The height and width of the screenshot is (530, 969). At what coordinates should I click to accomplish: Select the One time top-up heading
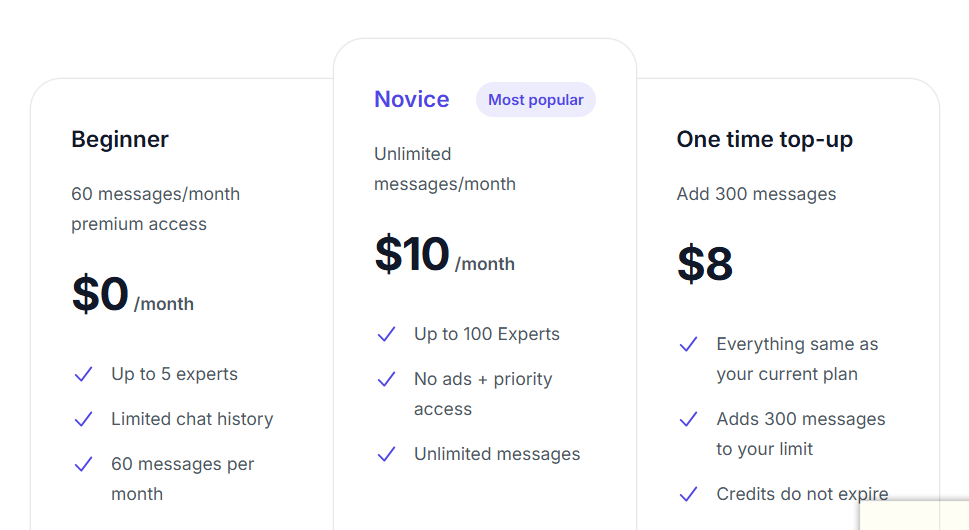coord(764,140)
